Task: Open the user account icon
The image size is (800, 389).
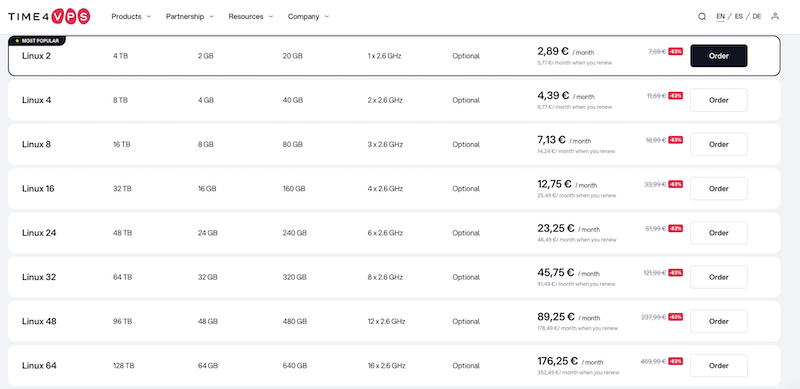Action: click(775, 16)
